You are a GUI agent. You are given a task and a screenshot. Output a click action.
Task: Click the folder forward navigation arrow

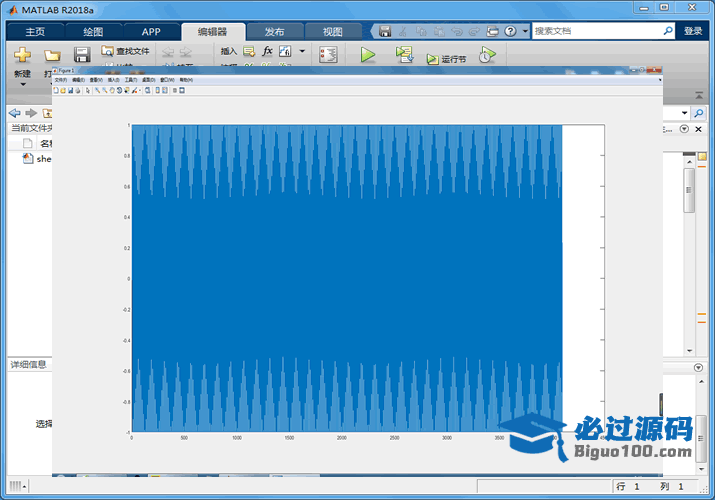click(x=31, y=113)
